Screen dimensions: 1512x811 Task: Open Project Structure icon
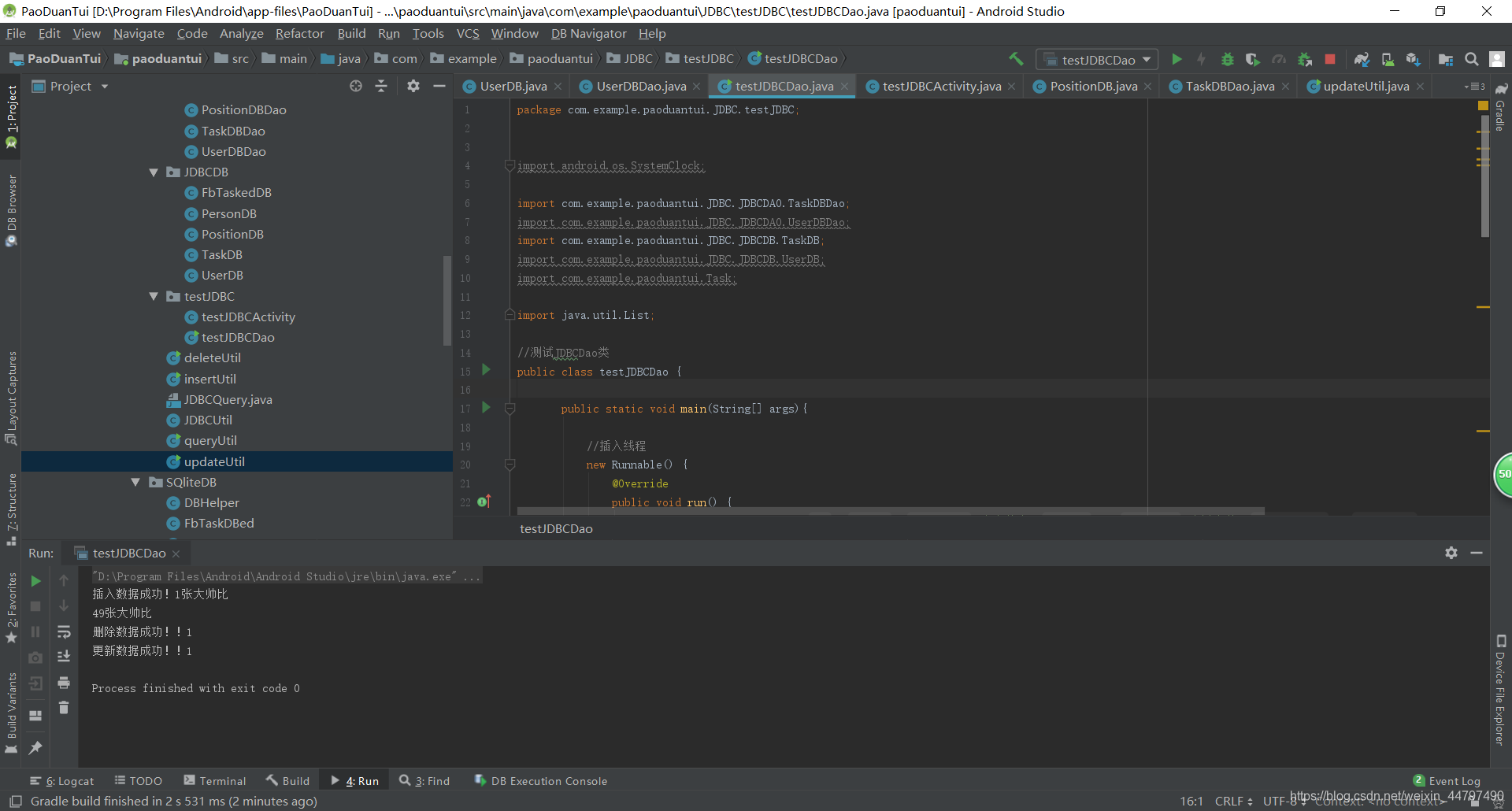pos(1446,59)
